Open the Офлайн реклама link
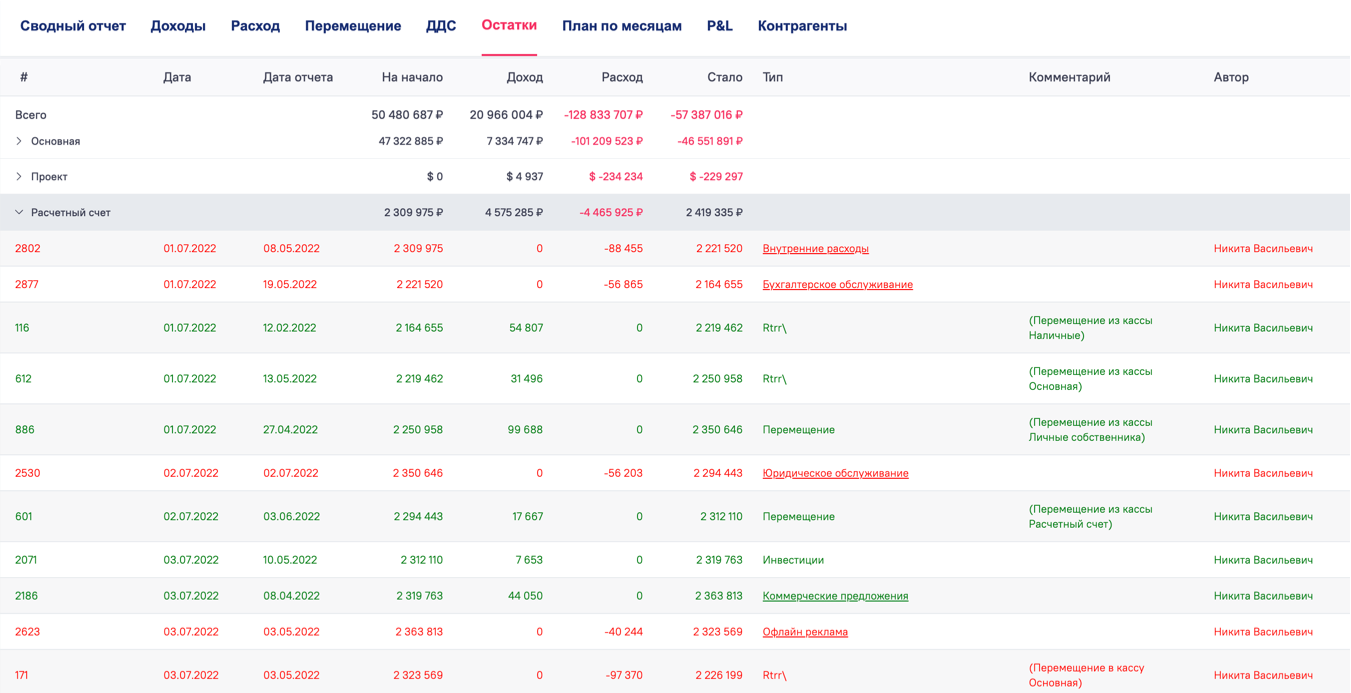This screenshot has width=1351, height=693. [805, 631]
